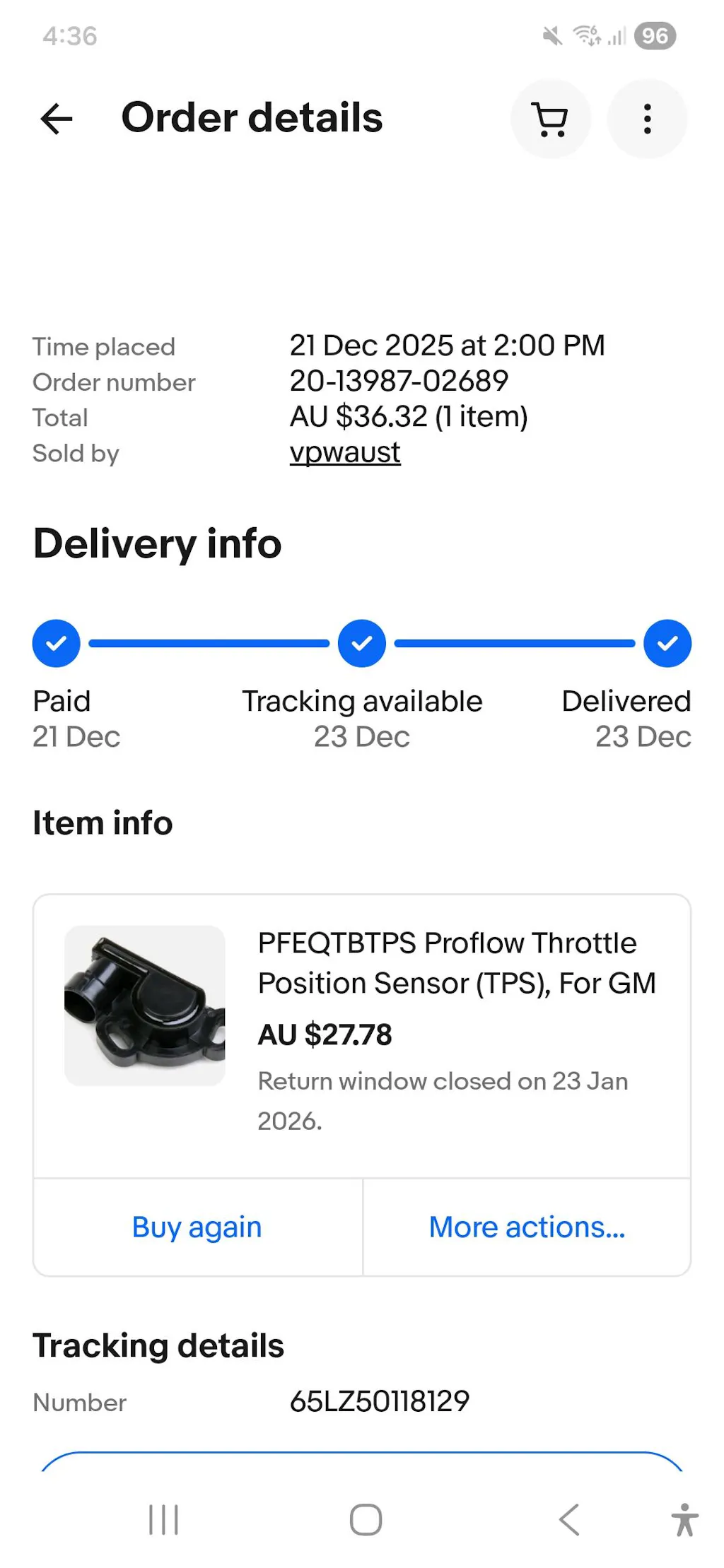Open the accessibility shortcut icon
724x1568 pixels.
tap(684, 1519)
